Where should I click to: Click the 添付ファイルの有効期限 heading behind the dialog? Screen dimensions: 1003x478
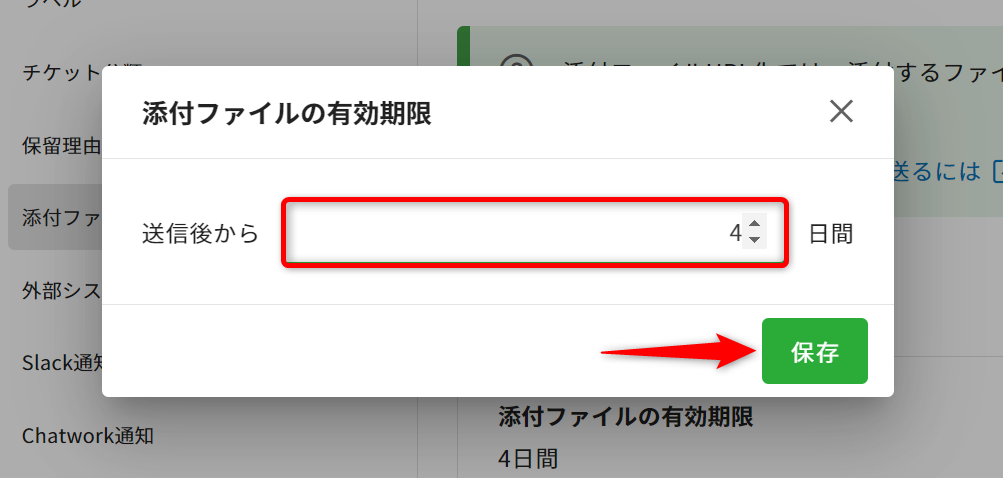click(626, 417)
